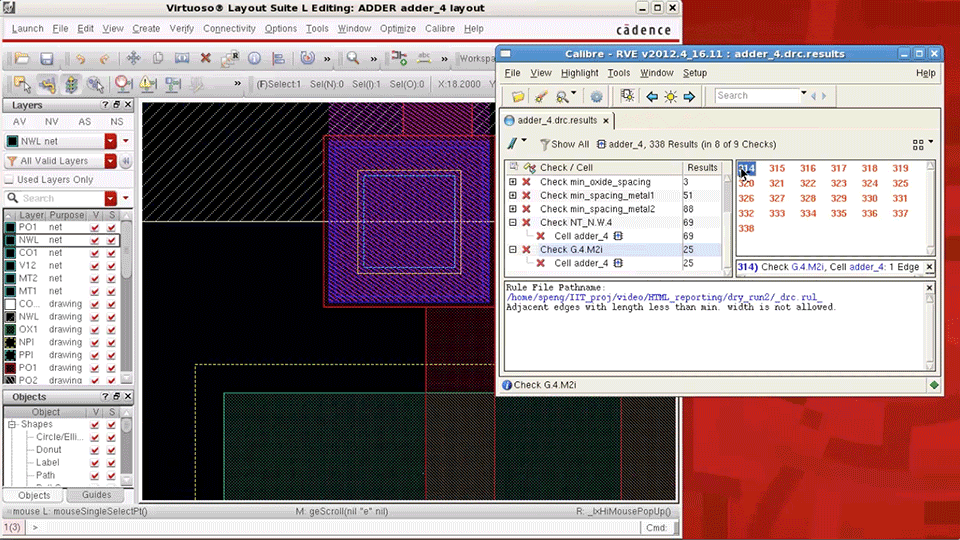Click the Save disk icon in Virtuoso
The height and width of the screenshot is (540, 960).
click(x=47, y=59)
